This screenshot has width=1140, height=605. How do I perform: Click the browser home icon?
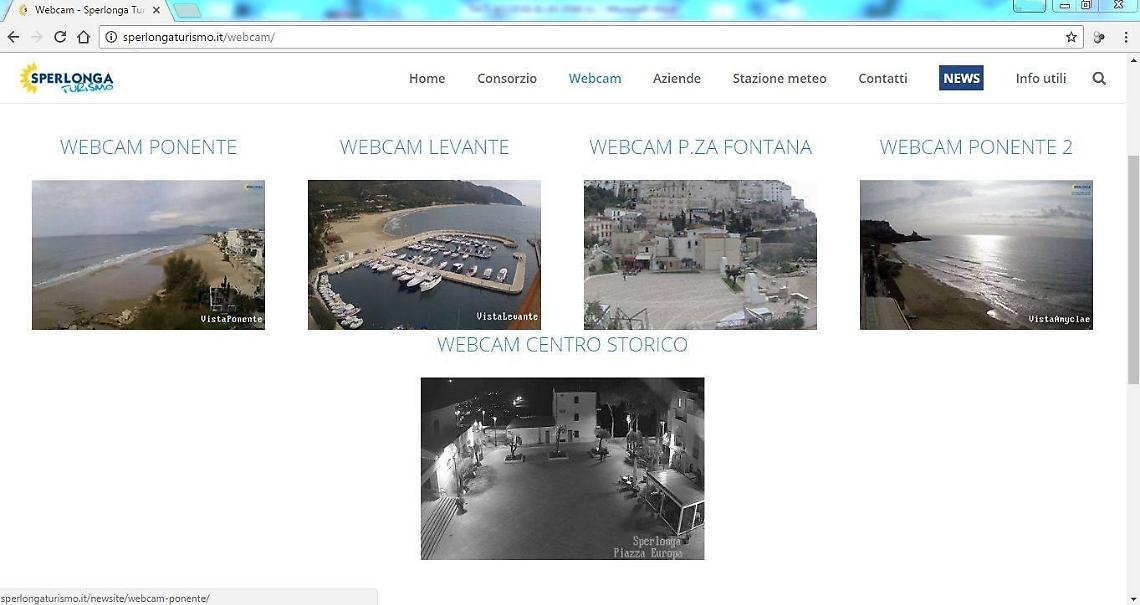click(84, 36)
